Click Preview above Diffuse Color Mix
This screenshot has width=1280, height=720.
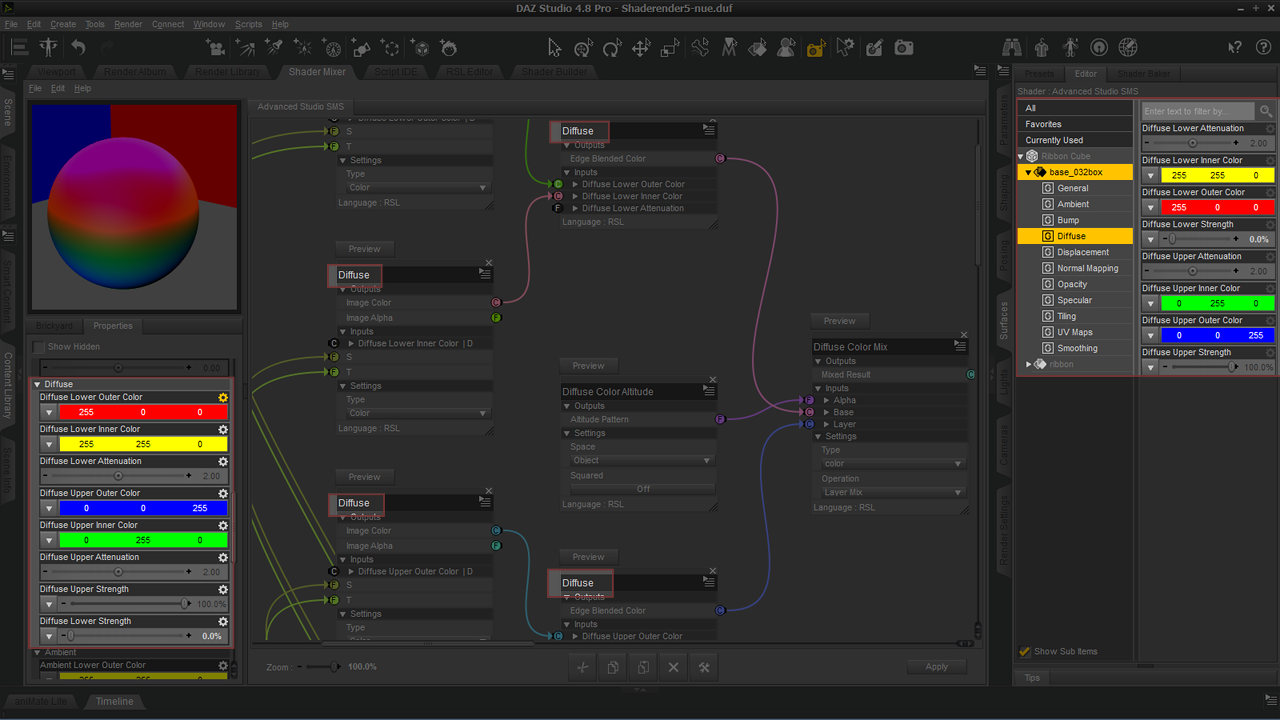pyautogui.click(x=840, y=321)
